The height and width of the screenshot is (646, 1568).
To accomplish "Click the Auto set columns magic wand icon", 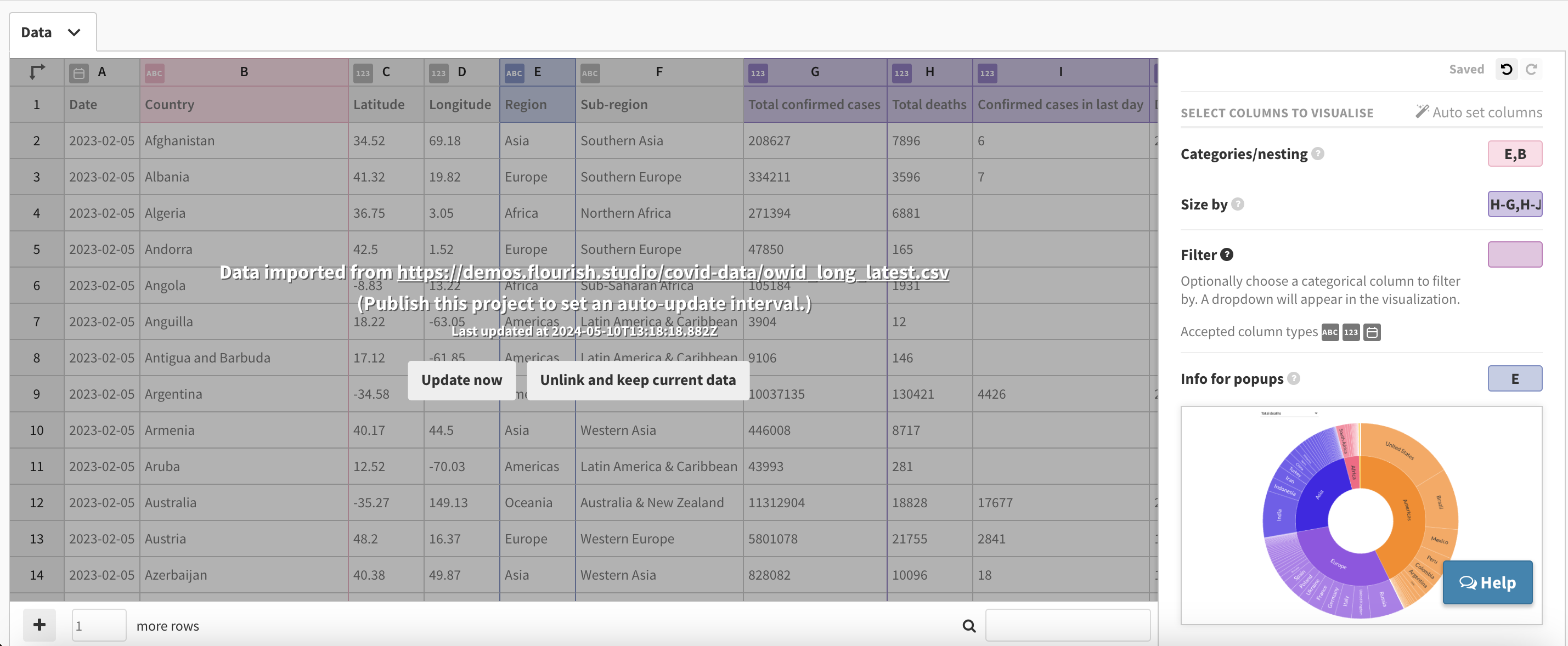I will point(1423,111).
